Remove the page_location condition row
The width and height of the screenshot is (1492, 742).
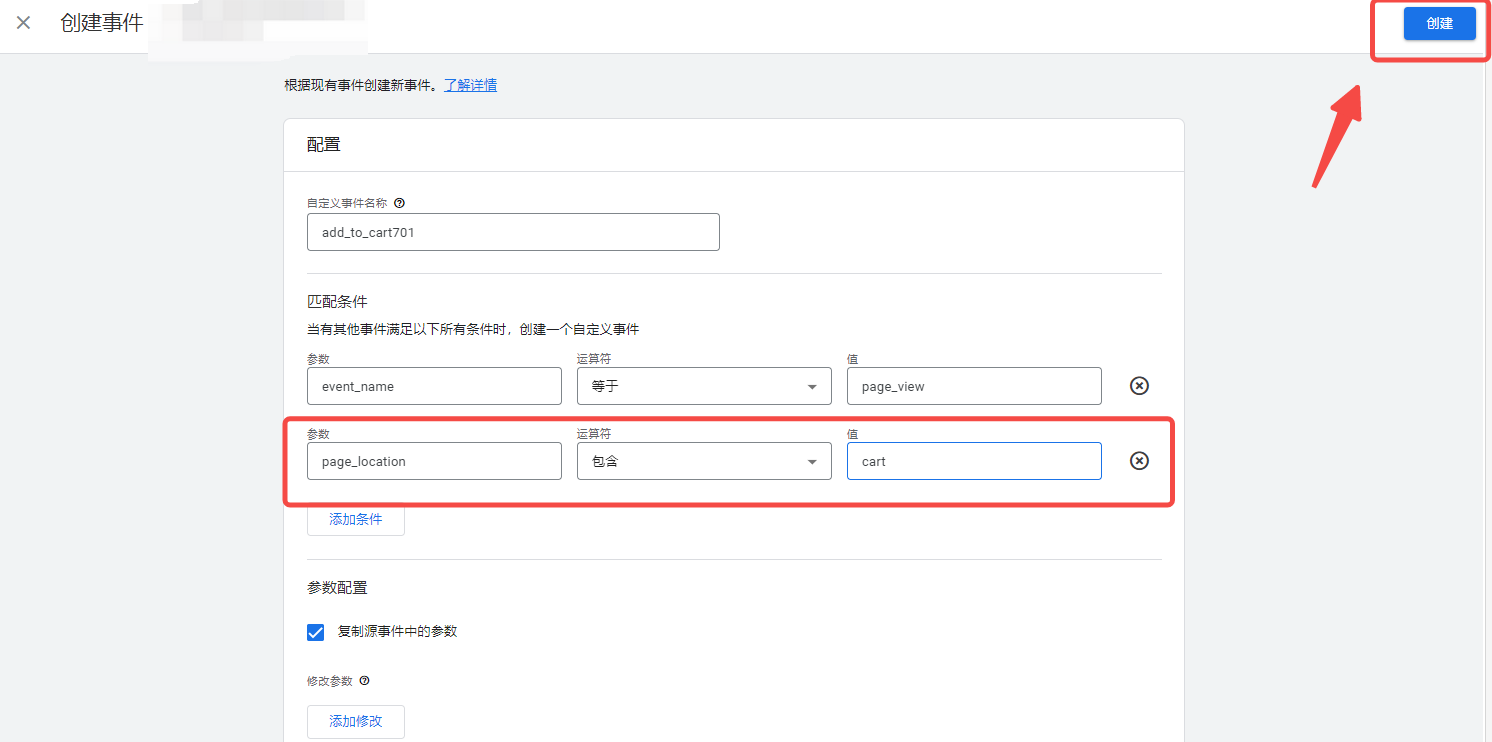(1139, 460)
